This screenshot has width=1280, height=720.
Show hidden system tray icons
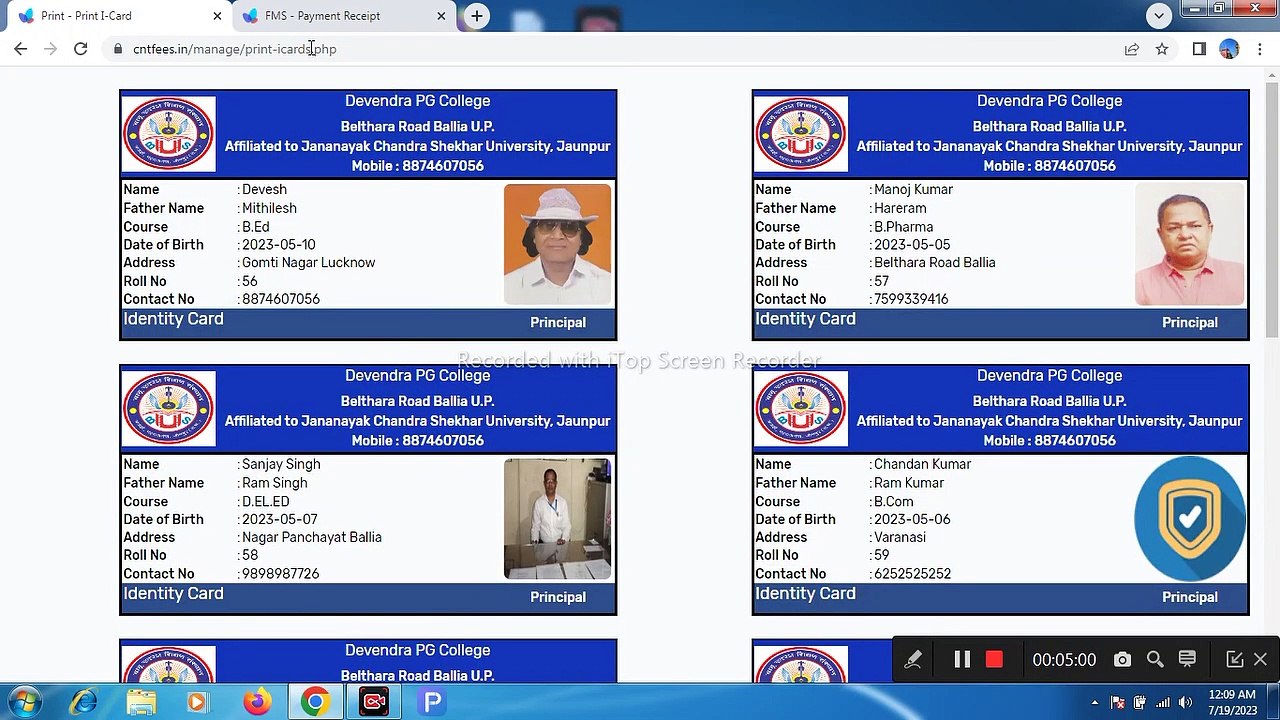[x=1095, y=702]
